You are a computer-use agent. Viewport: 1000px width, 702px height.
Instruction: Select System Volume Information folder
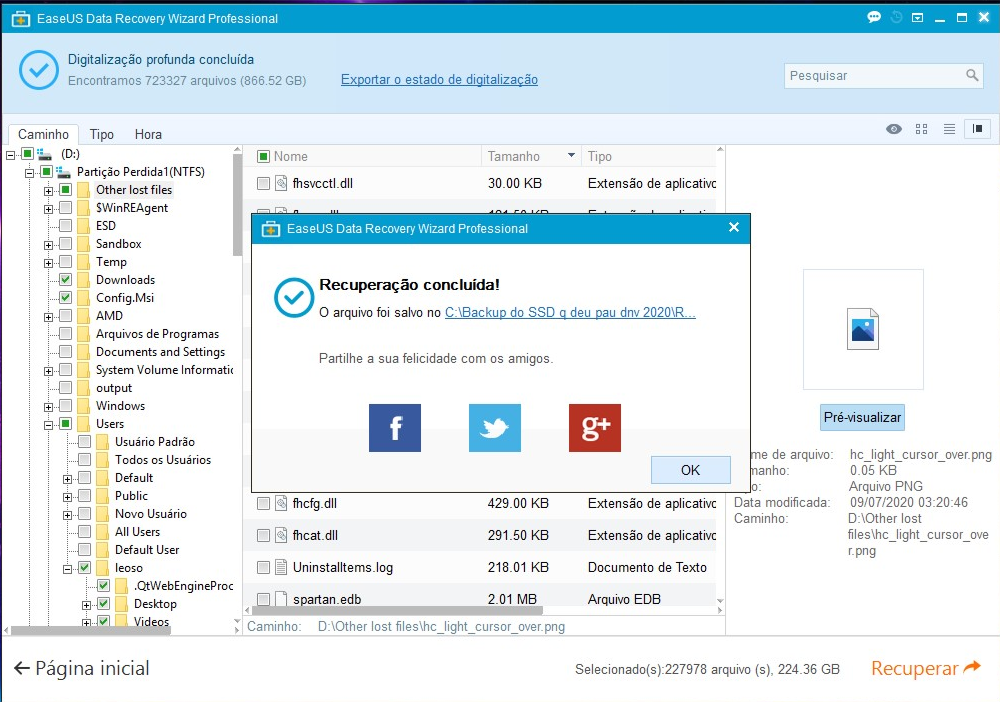tap(164, 370)
